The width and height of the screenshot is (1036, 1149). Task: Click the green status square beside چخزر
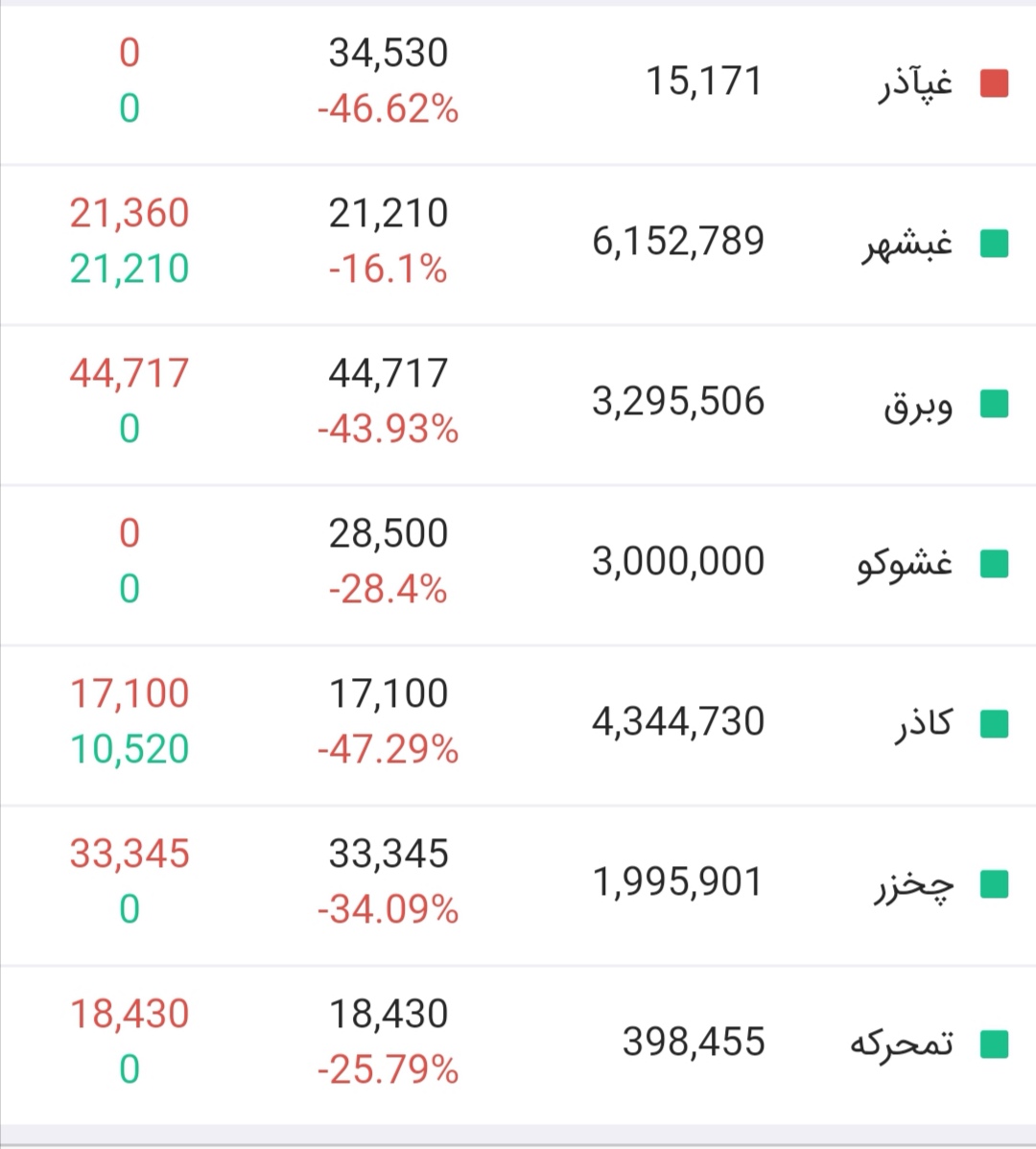(x=994, y=884)
